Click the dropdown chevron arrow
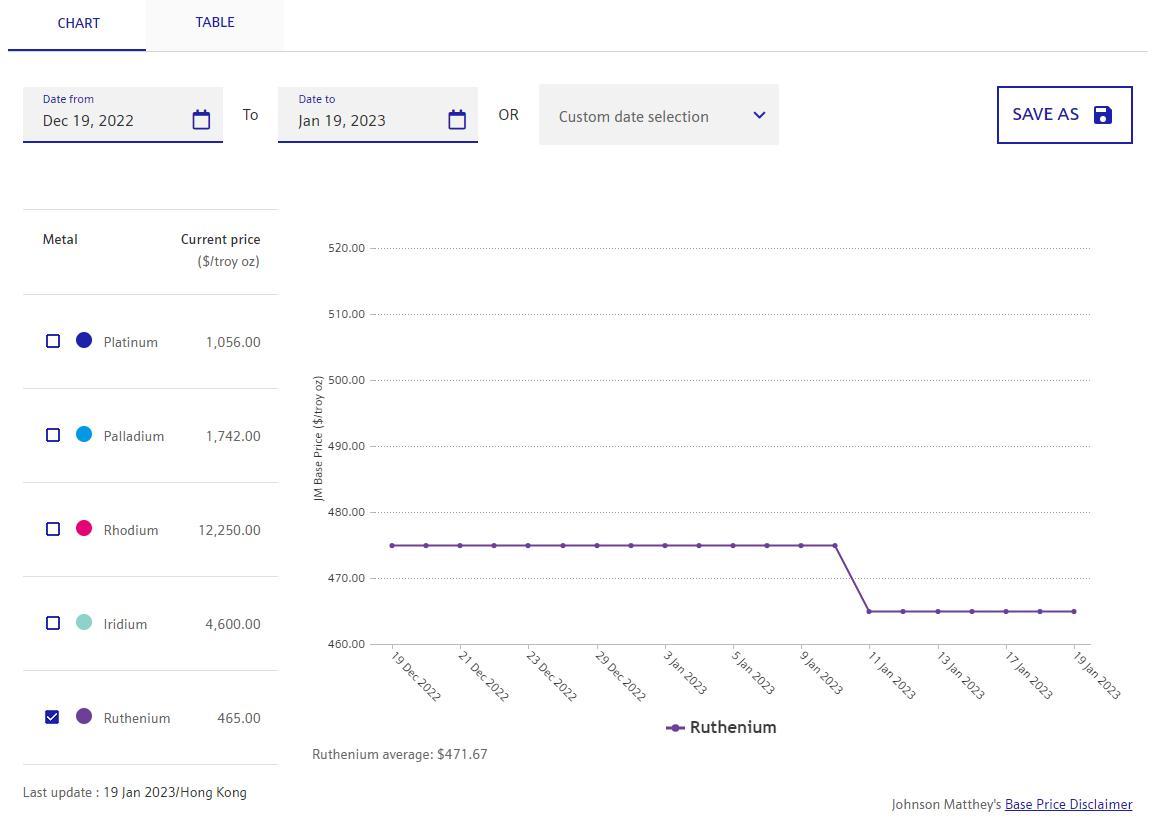This screenshot has height=829, width=1153. [759, 115]
